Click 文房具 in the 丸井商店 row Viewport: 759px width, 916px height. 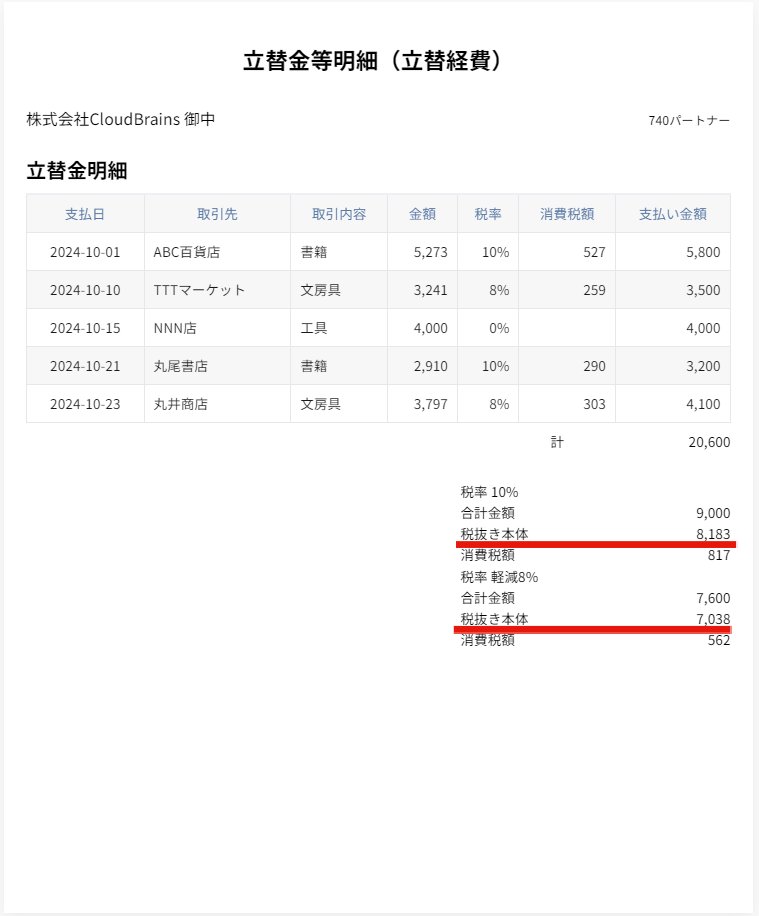pos(339,404)
